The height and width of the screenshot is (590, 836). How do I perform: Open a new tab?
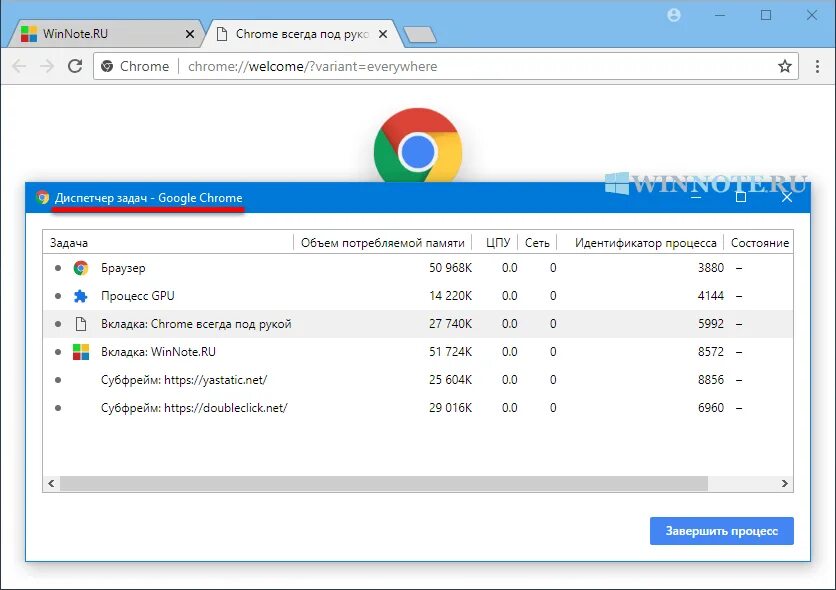point(420,35)
